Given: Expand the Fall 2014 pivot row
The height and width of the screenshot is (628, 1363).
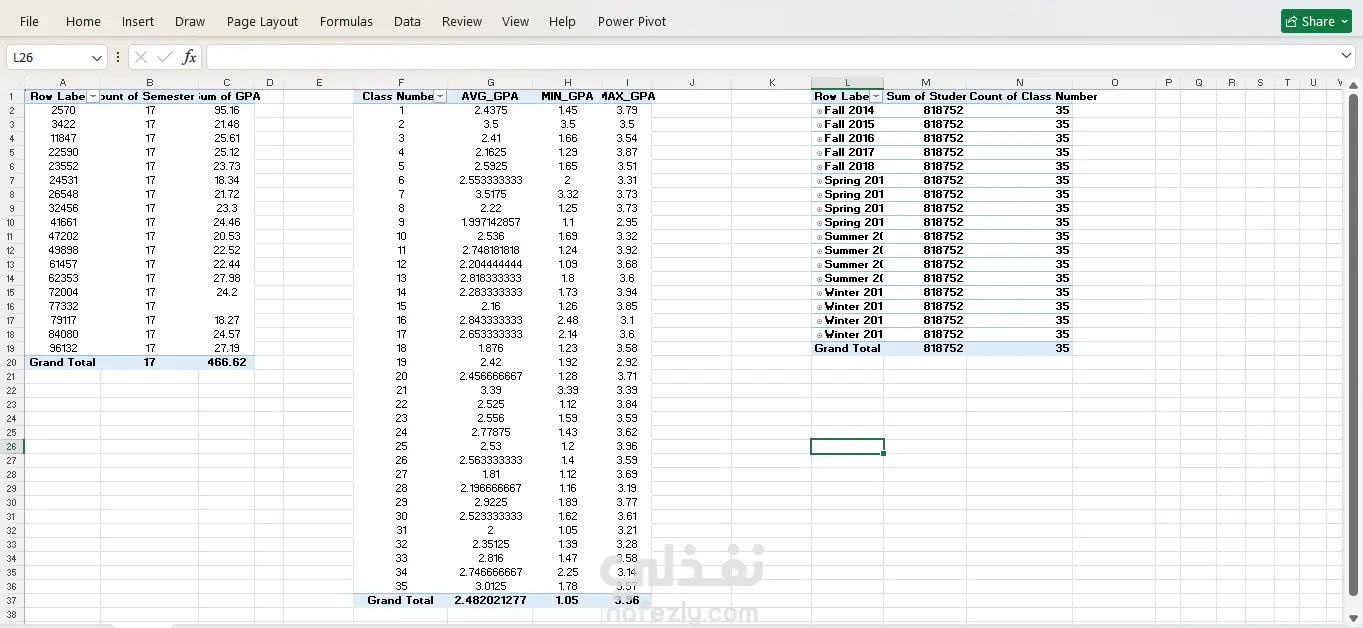Looking at the screenshot, I should point(819,111).
